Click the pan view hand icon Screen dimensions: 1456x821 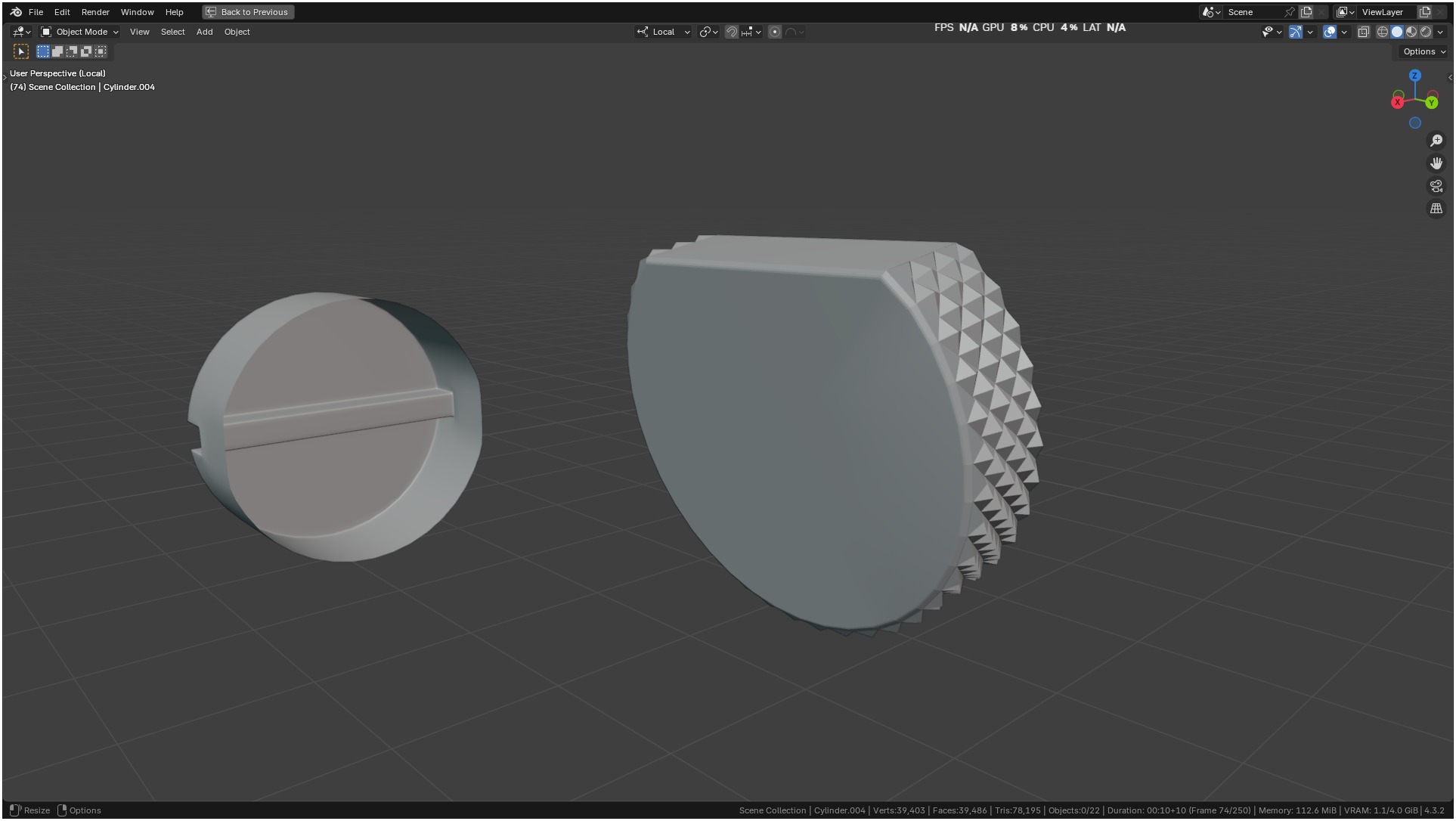click(1436, 163)
